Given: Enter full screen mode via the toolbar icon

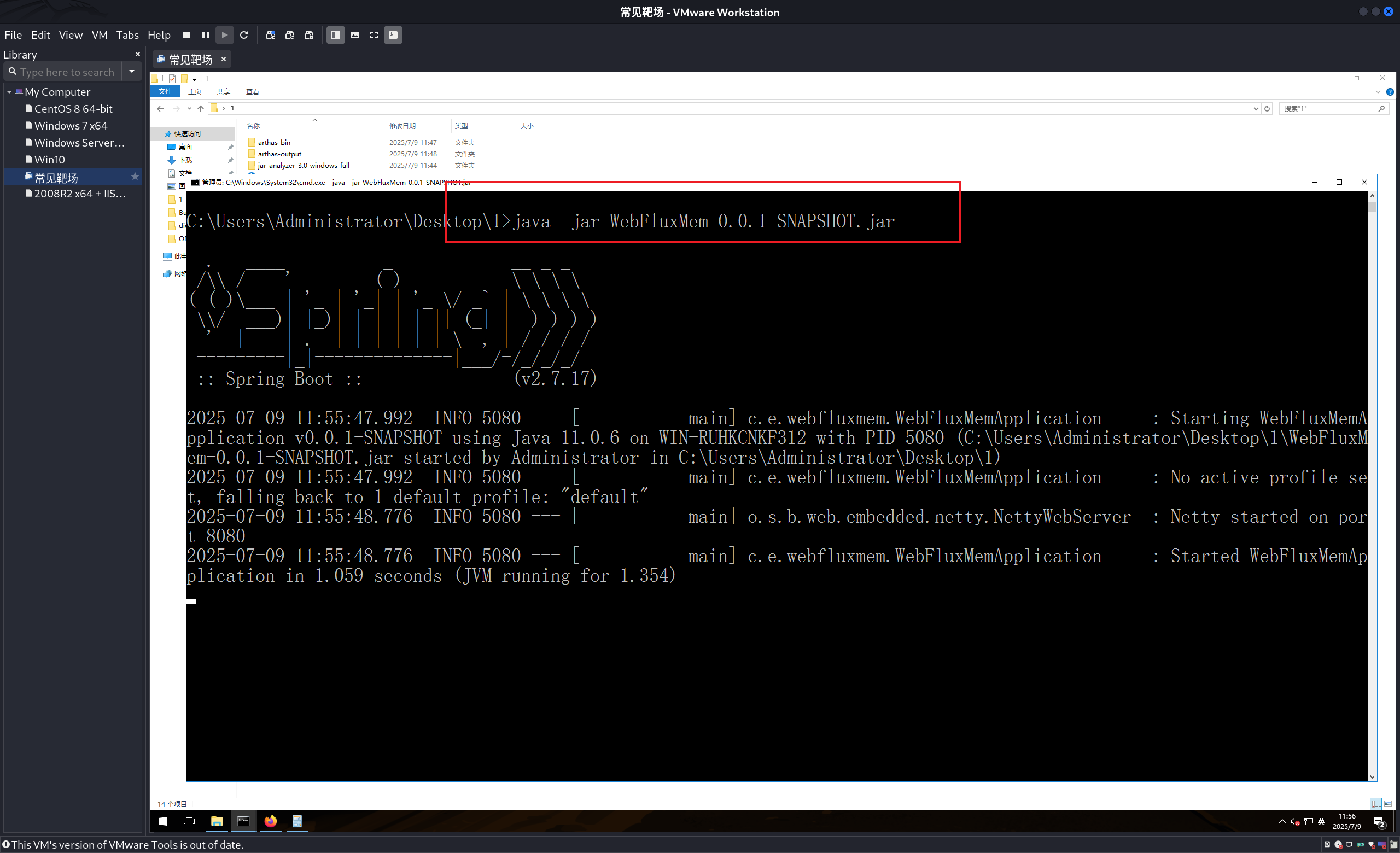Looking at the screenshot, I should pos(374,35).
